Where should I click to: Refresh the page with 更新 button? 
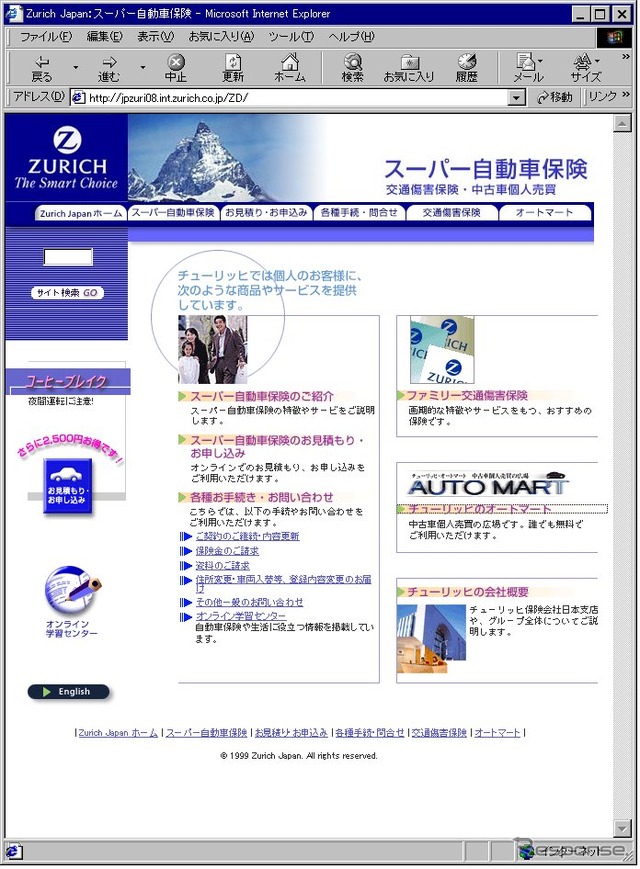233,68
